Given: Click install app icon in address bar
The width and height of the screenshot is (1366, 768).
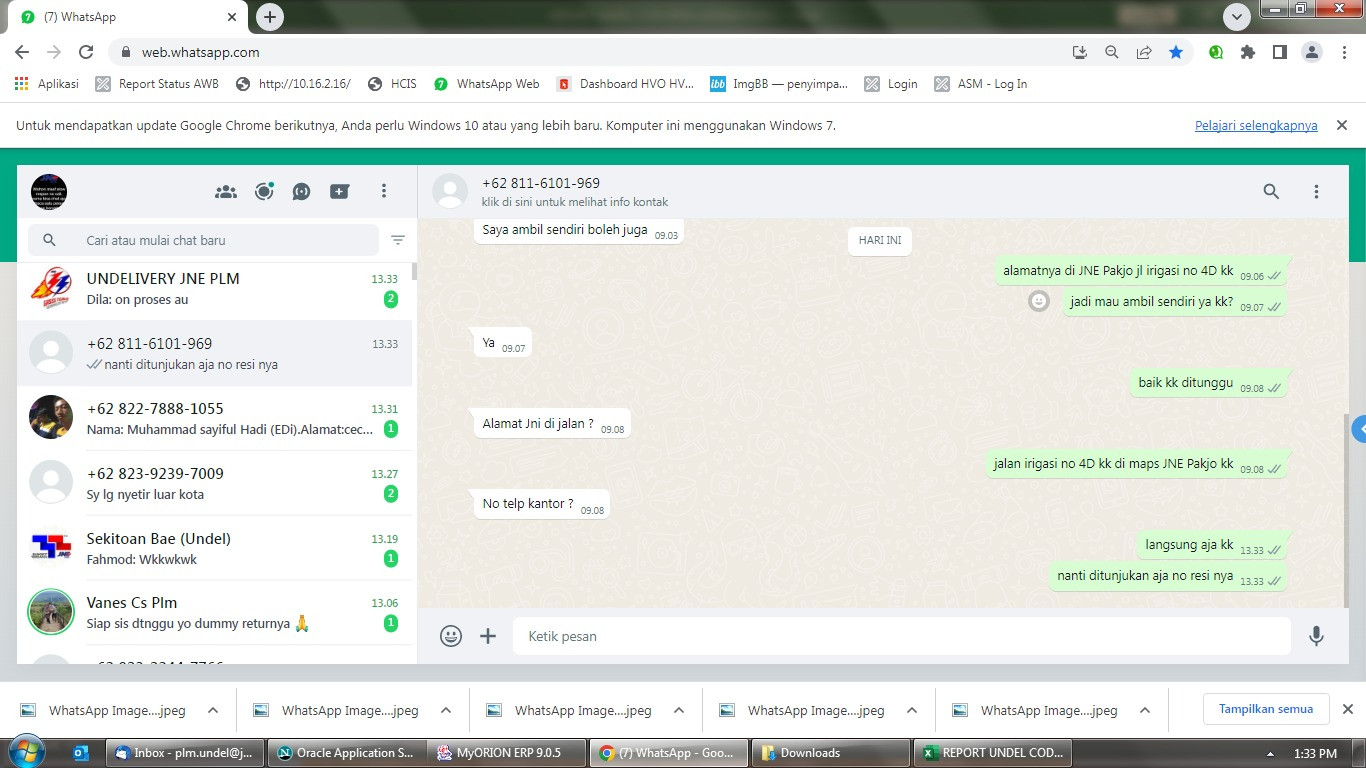Looking at the screenshot, I should (x=1080, y=52).
